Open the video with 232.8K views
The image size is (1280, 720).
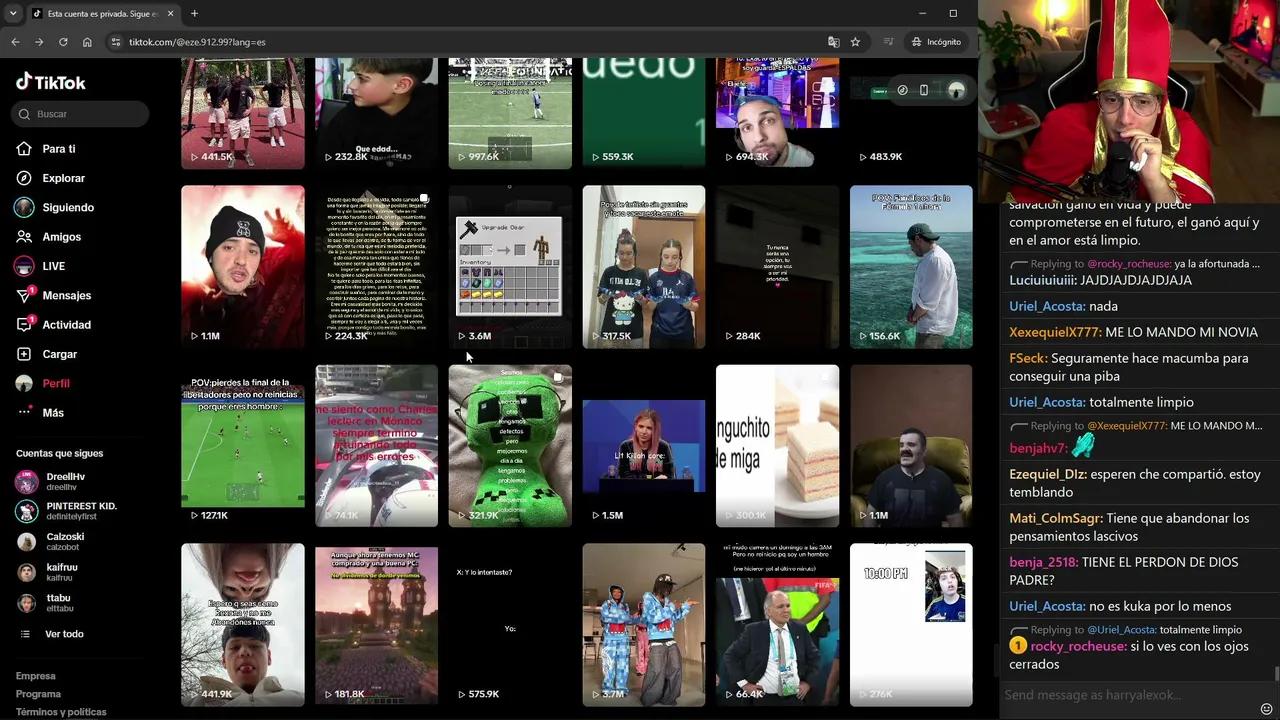click(376, 113)
